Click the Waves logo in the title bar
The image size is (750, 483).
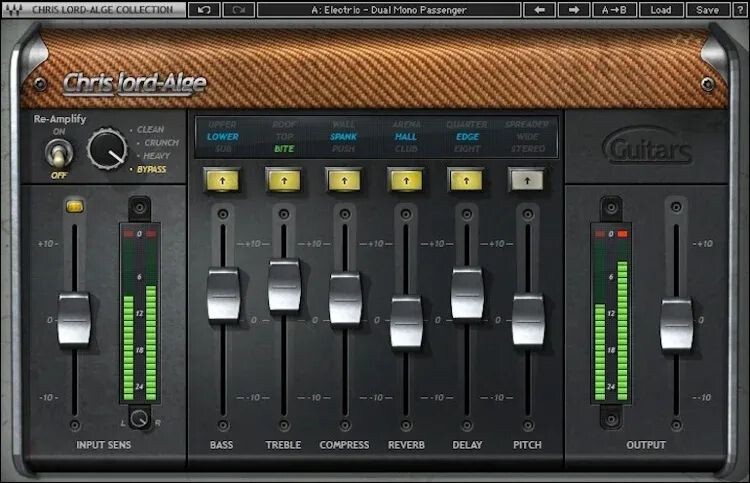(14, 10)
